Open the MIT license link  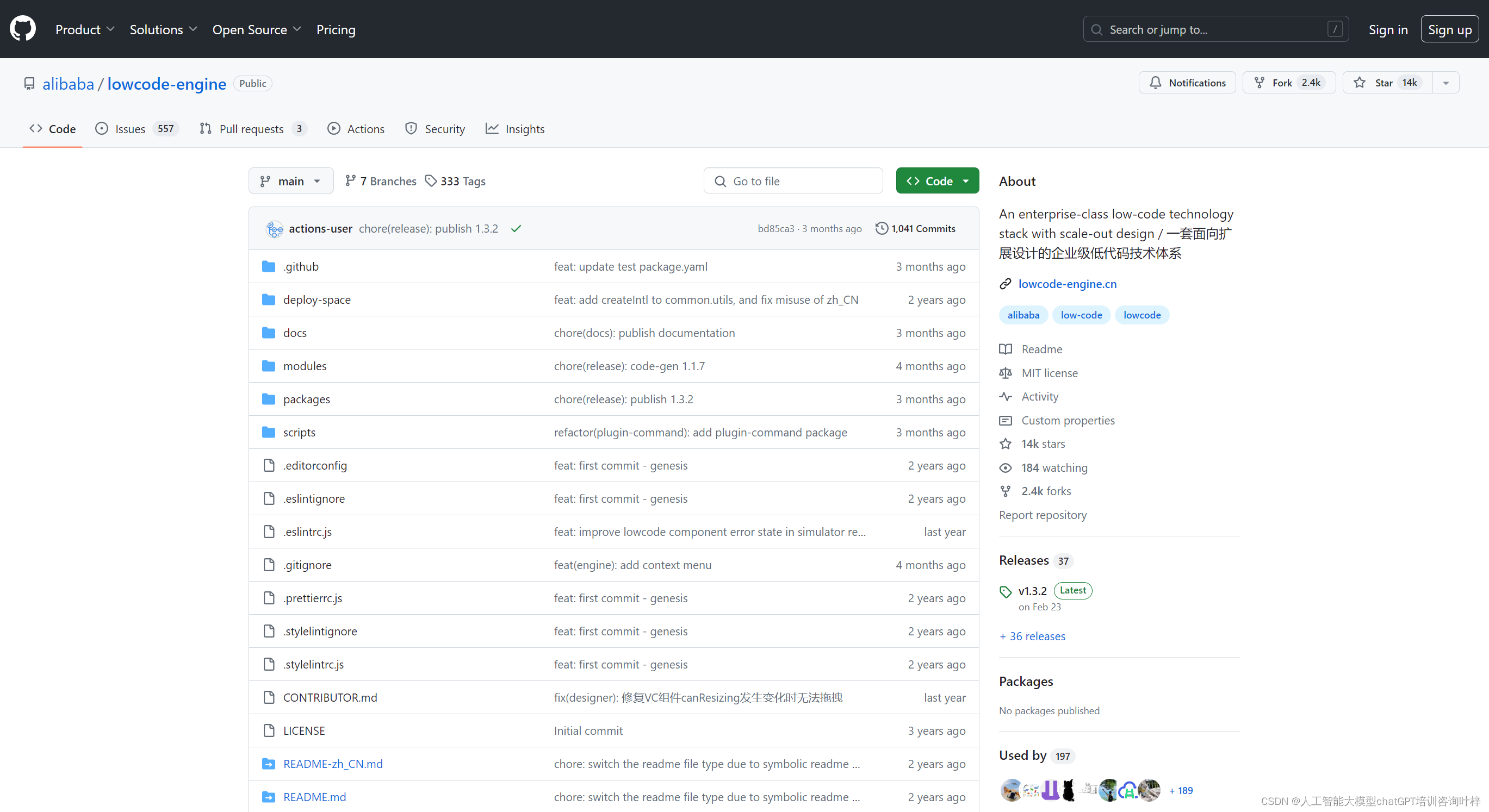1049,372
